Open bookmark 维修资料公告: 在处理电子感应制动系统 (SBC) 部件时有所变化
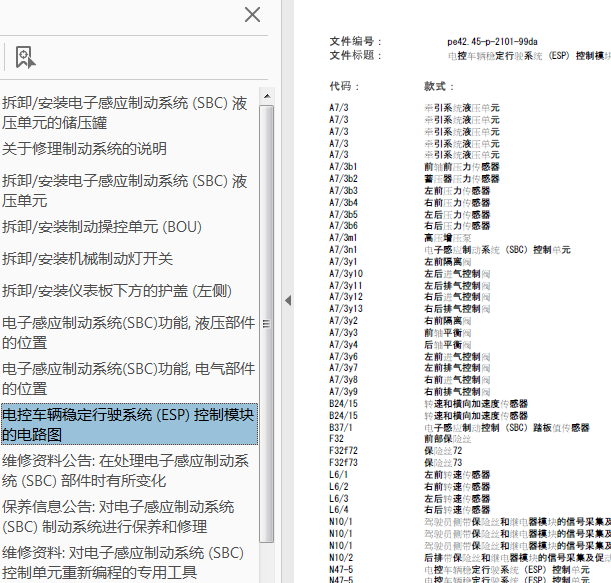The image size is (611, 583). pos(125,470)
